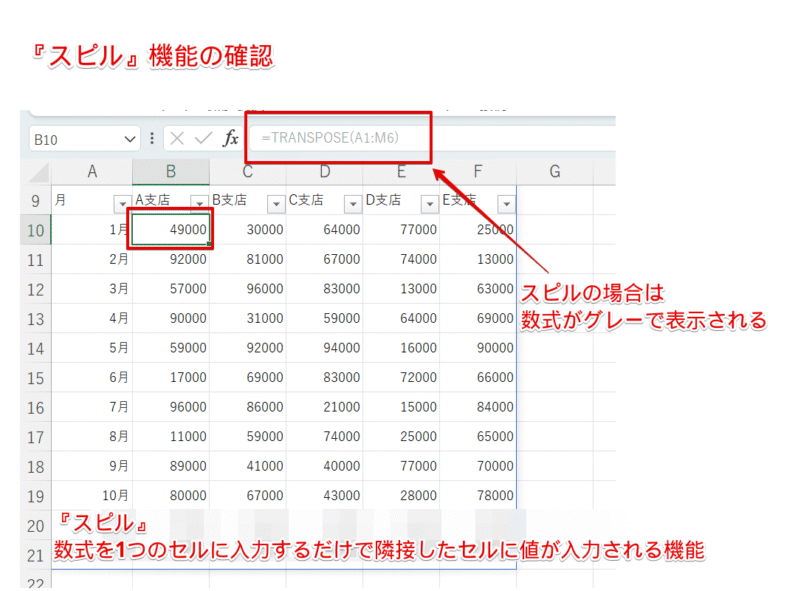Click the A支店 header cell

[x=171, y=200]
